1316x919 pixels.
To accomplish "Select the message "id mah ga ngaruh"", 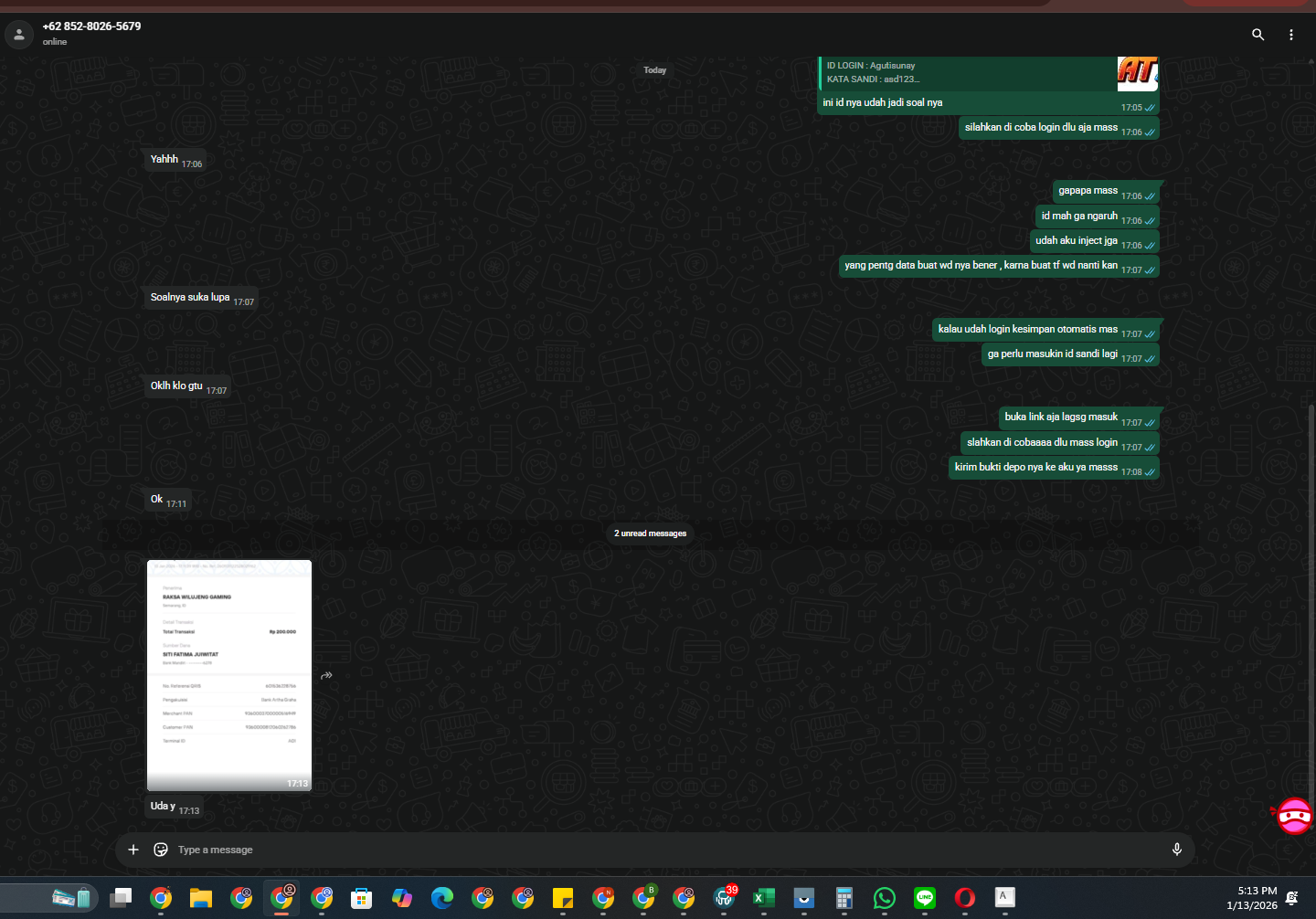I will [x=1098, y=217].
